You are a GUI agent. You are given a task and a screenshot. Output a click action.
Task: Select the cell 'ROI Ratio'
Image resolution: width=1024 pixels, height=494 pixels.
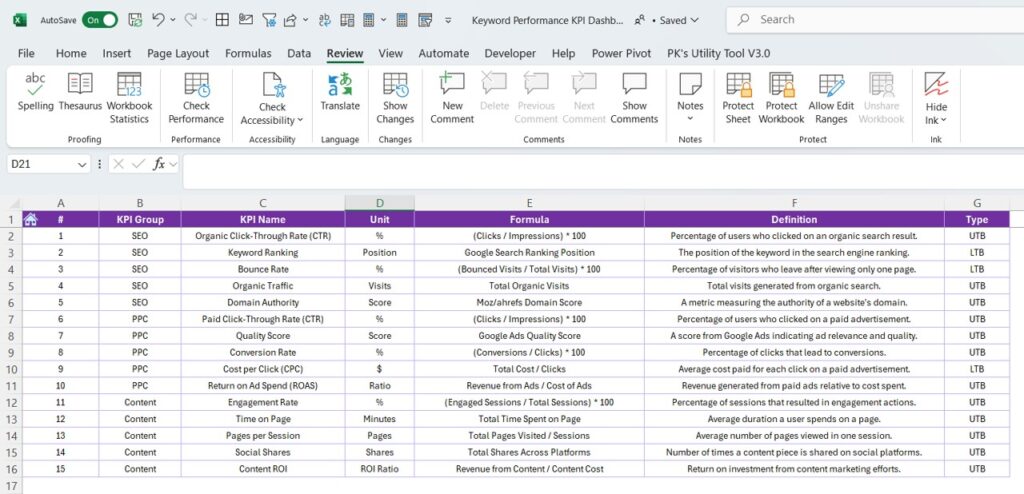pos(379,469)
